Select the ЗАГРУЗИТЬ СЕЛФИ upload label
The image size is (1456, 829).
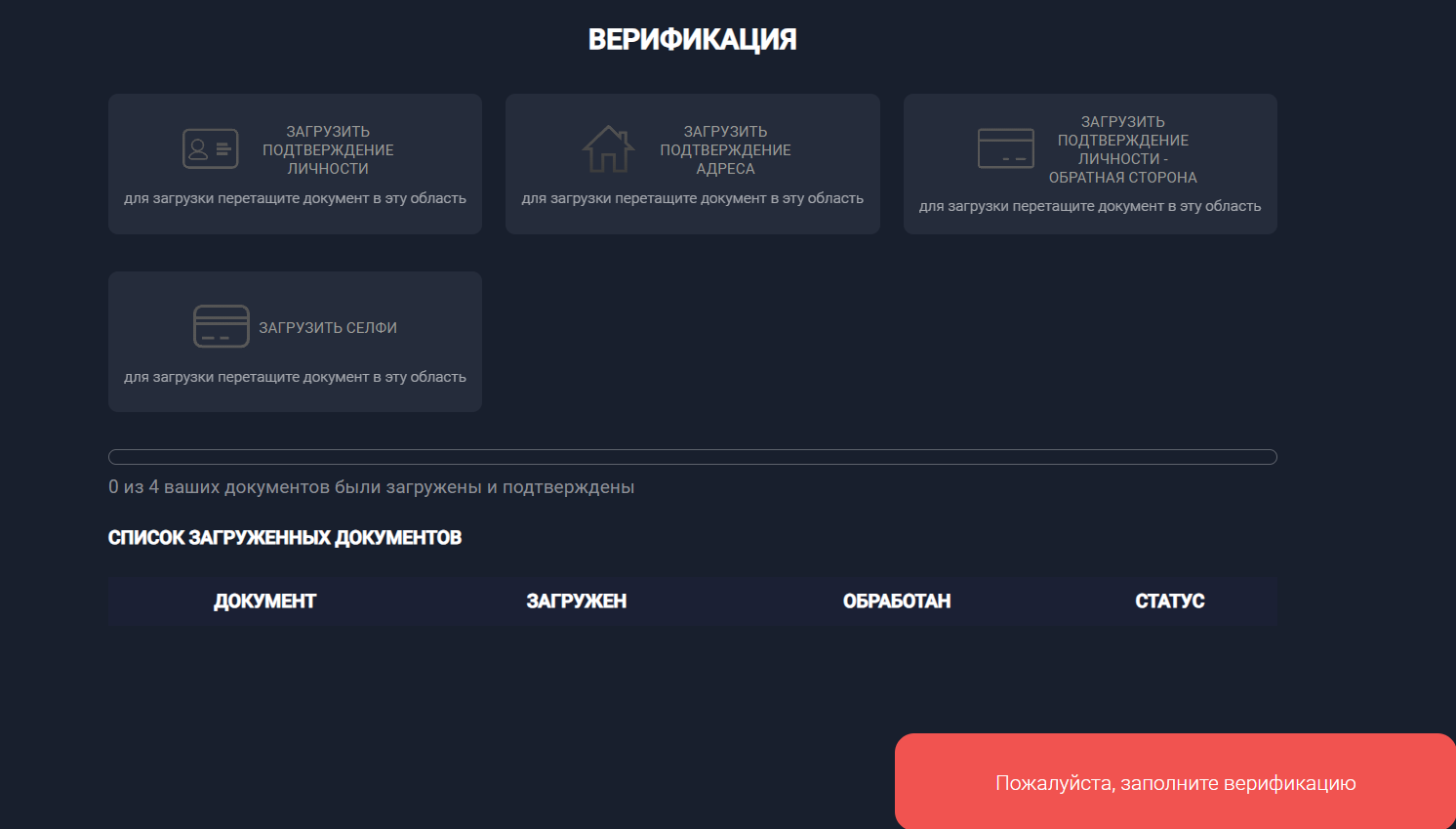328,328
